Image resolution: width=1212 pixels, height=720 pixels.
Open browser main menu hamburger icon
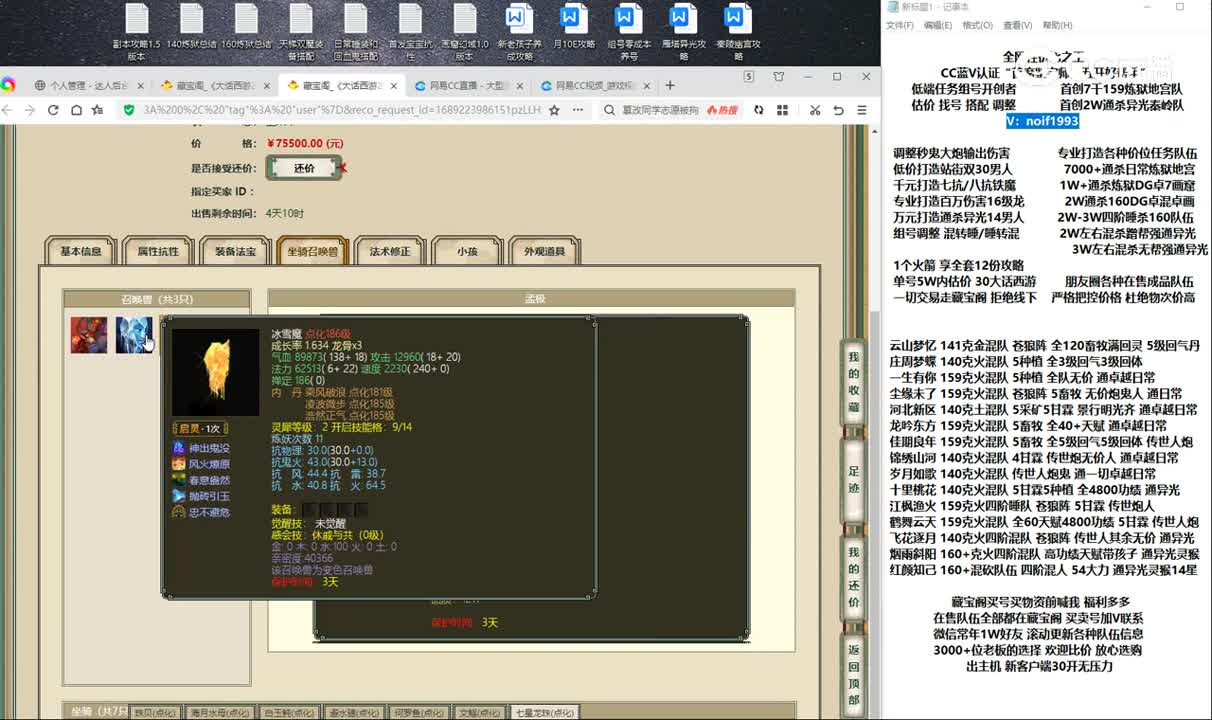point(863,110)
